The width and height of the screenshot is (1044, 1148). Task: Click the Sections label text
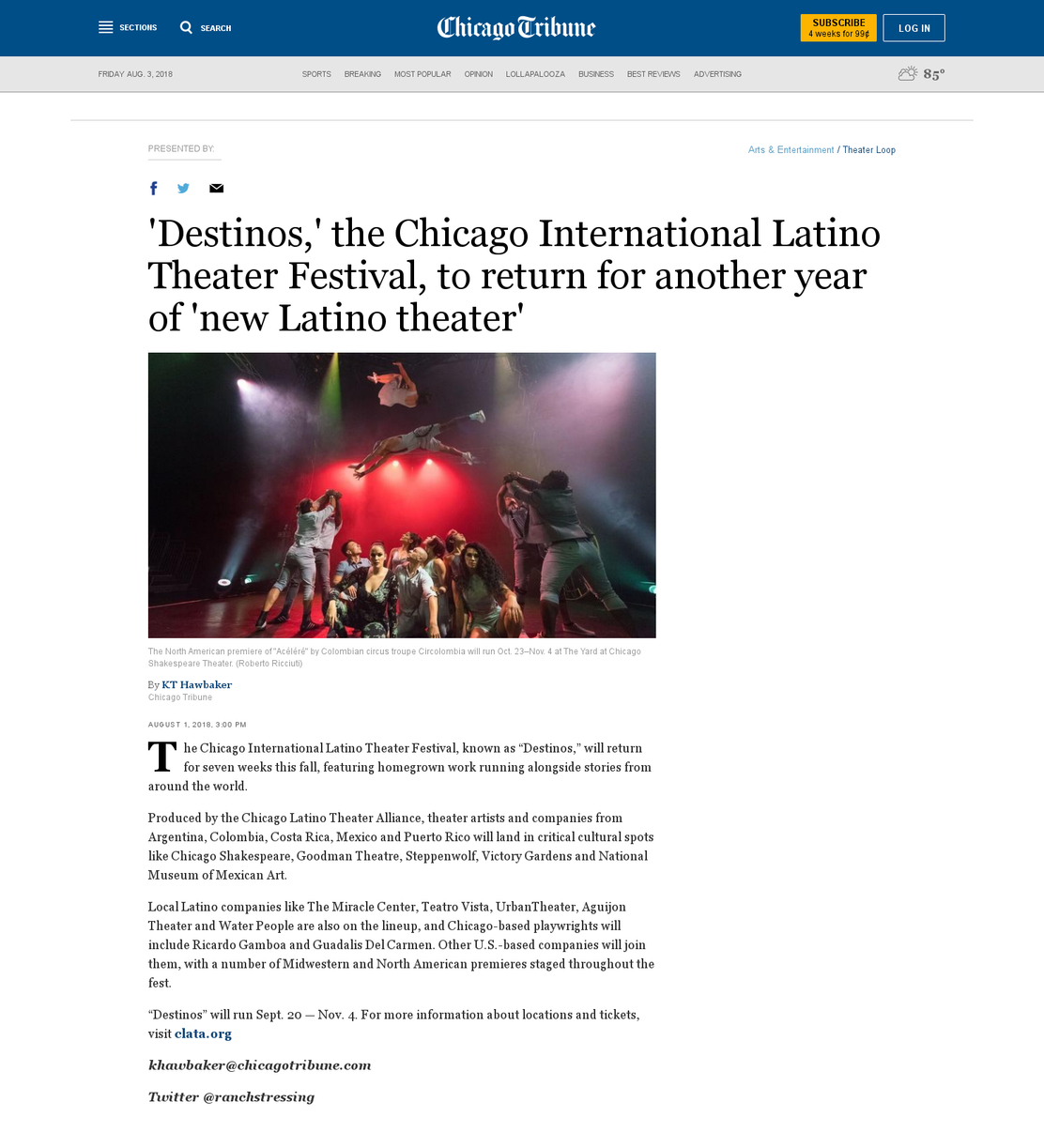pos(138,28)
